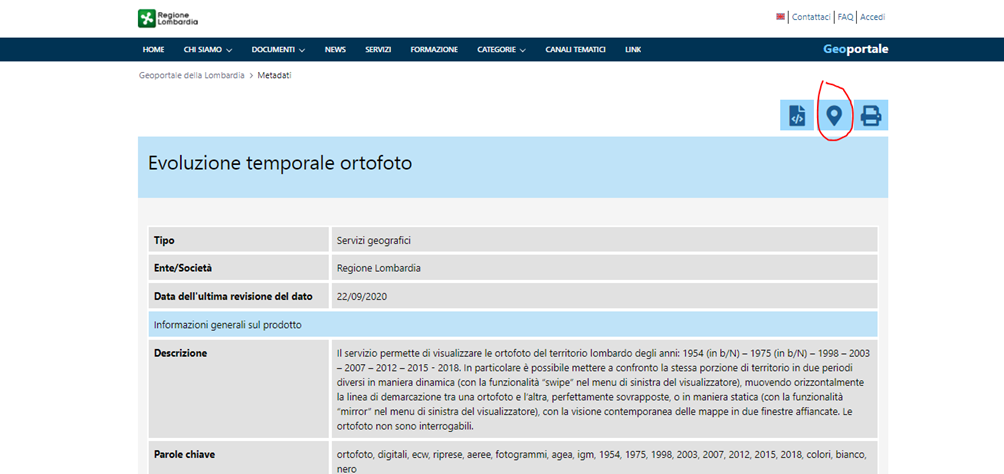Expand the DOCUMENTI menu
Viewport: 1004px width, 474px height.
click(278, 49)
